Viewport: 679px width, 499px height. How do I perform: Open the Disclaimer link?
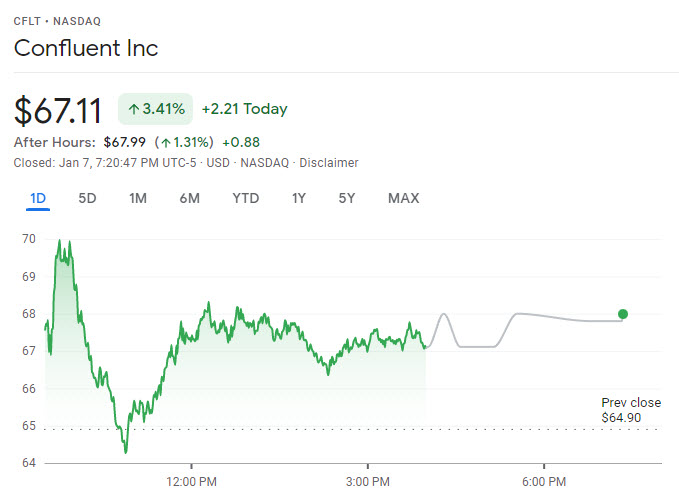pyautogui.click(x=329, y=163)
